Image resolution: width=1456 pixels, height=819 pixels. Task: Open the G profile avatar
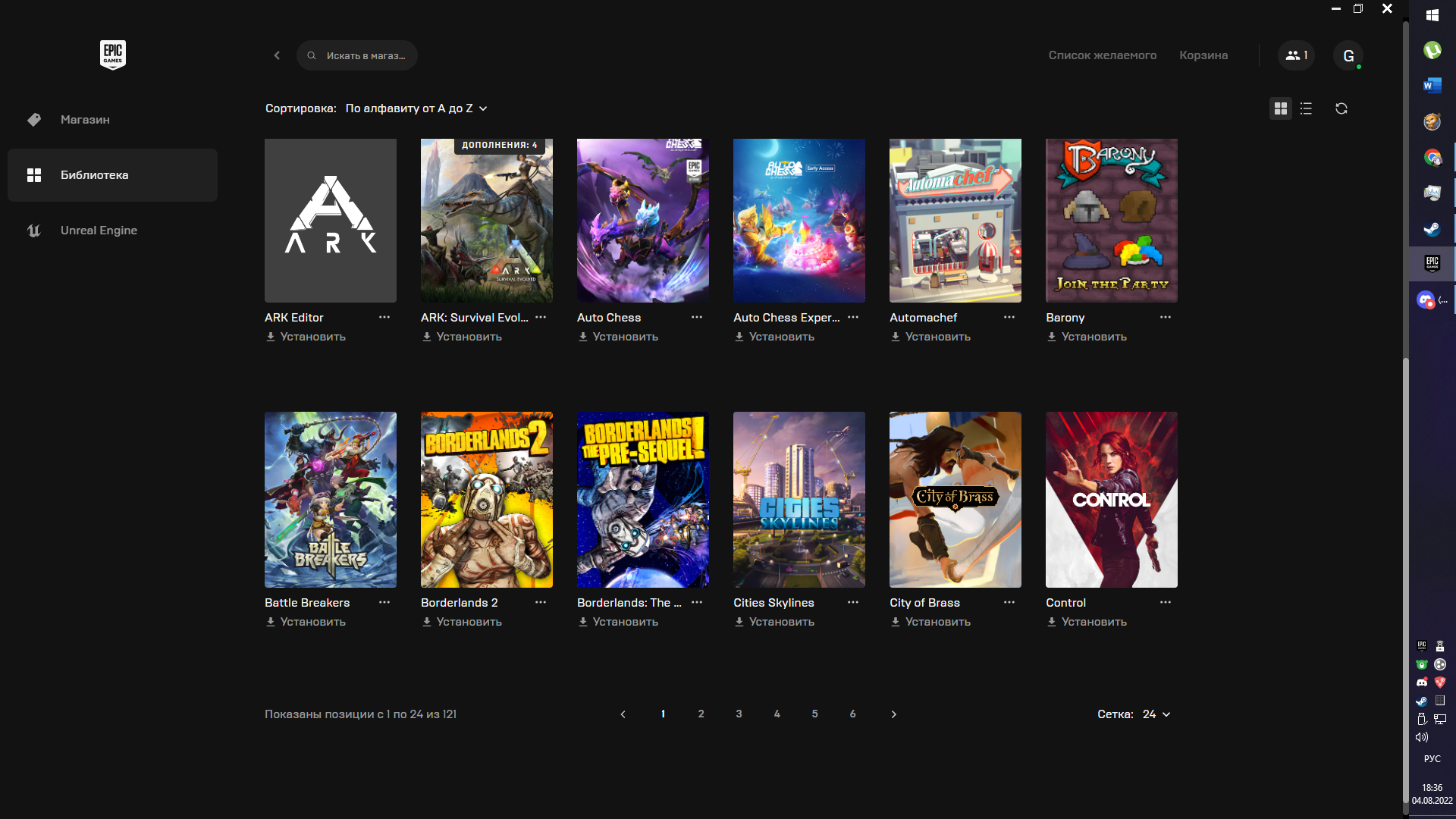click(x=1348, y=55)
